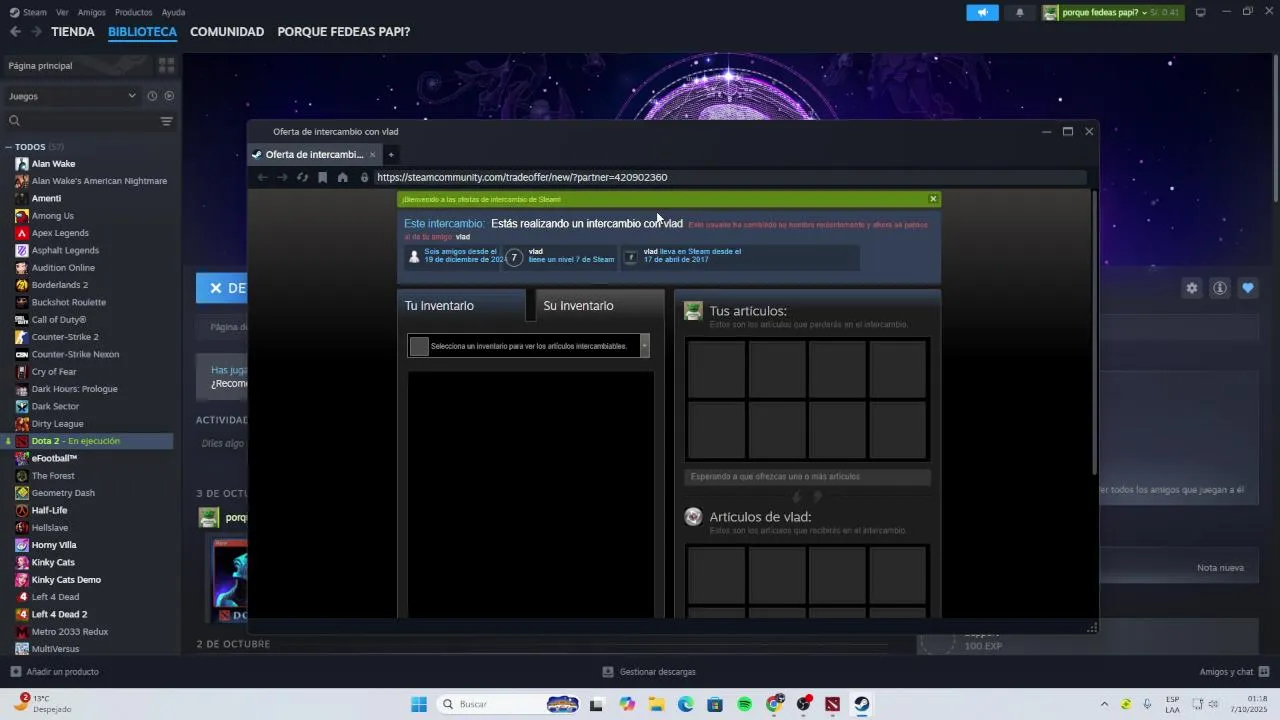
Task: Open Spotify from the taskbar
Action: pyautogui.click(x=745, y=704)
